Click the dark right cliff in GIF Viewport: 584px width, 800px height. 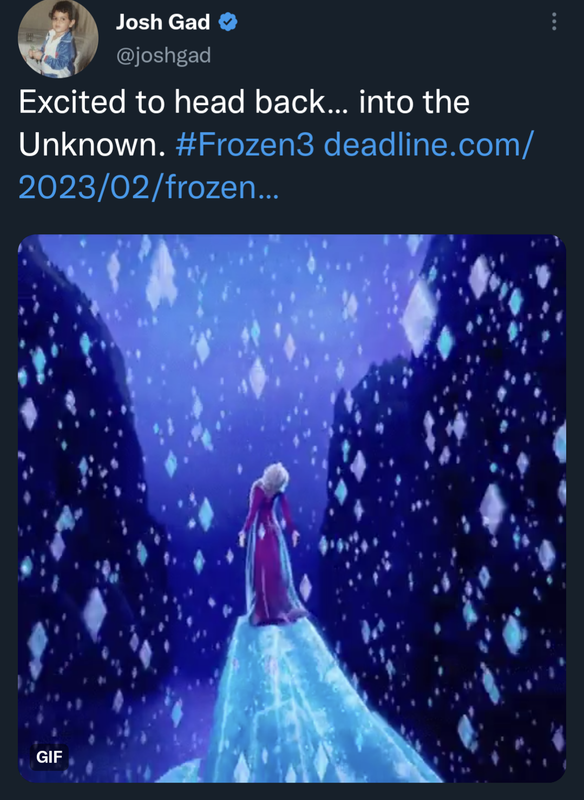coord(459,510)
